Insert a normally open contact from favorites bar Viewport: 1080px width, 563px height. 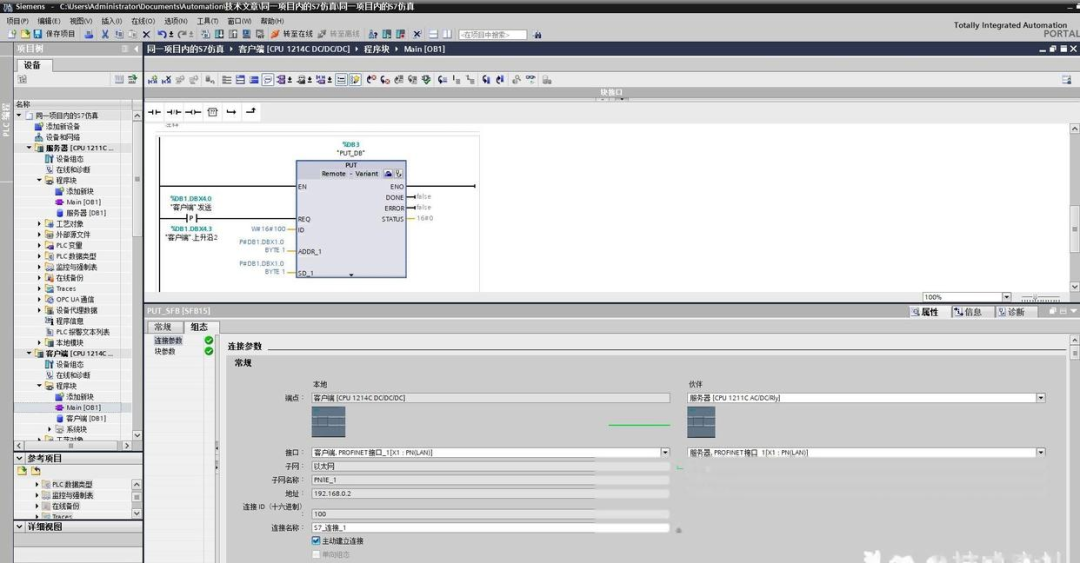[154, 112]
